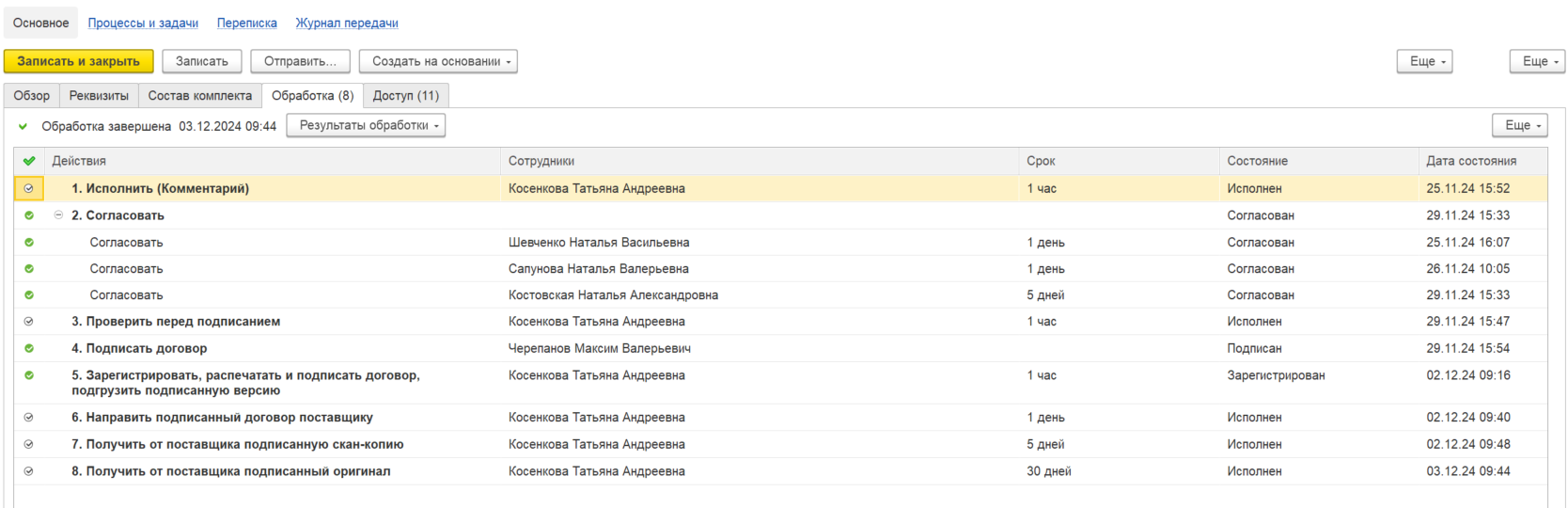Image resolution: width=1568 pixels, height=508 pixels.
Task: Click green checkmark beside Обработка завершена
Action: (24, 126)
